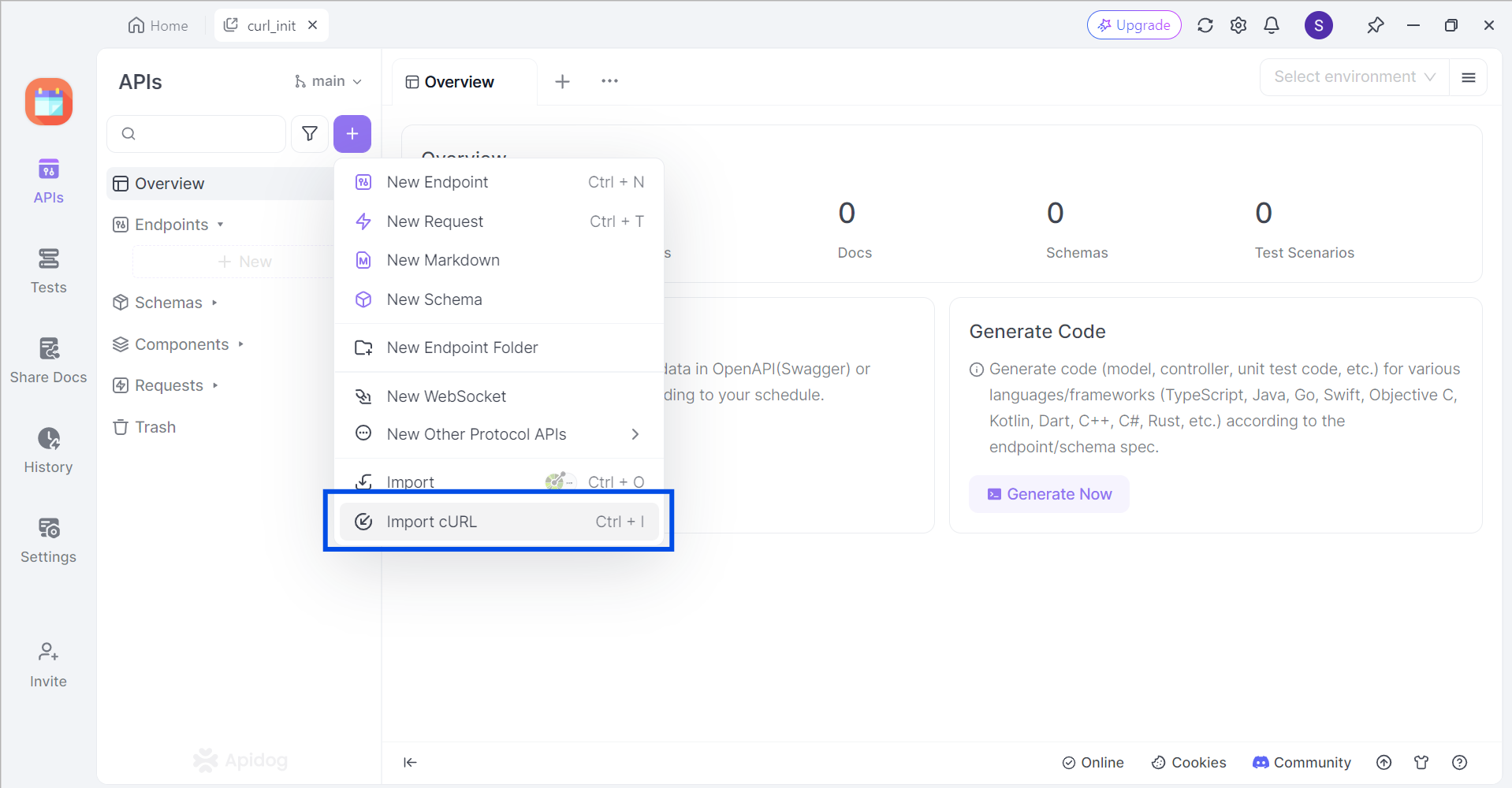This screenshot has width=1512, height=788.
Task: Open the main branch dropdown
Action: (328, 81)
